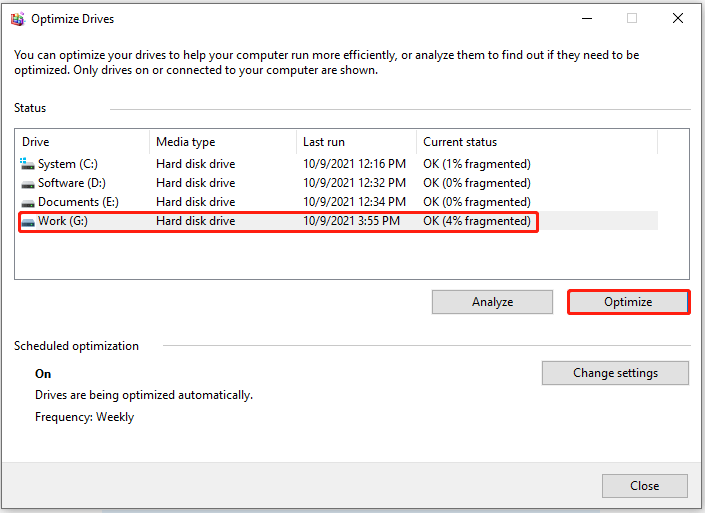Image resolution: width=705 pixels, height=513 pixels.
Task: Click the 10/9/2021 12:16 PM last run entry
Action: (354, 164)
